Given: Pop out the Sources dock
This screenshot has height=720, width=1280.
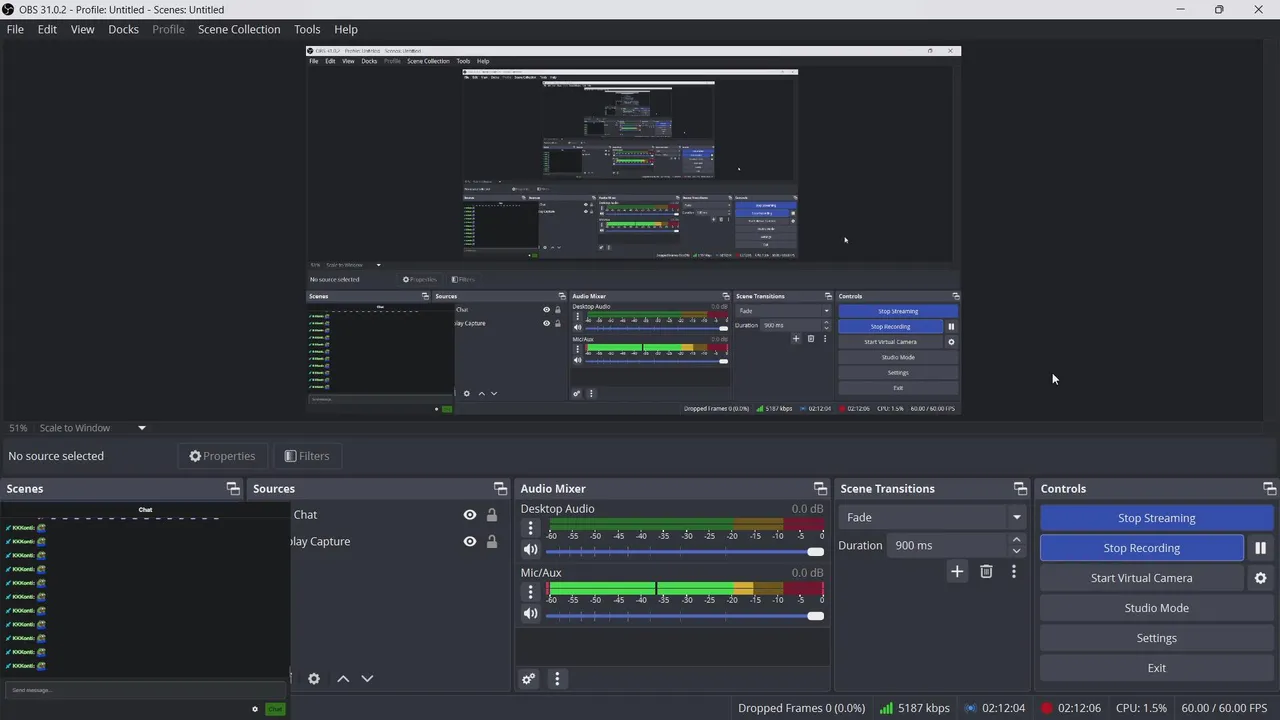Looking at the screenshot, I should point(500,489).
